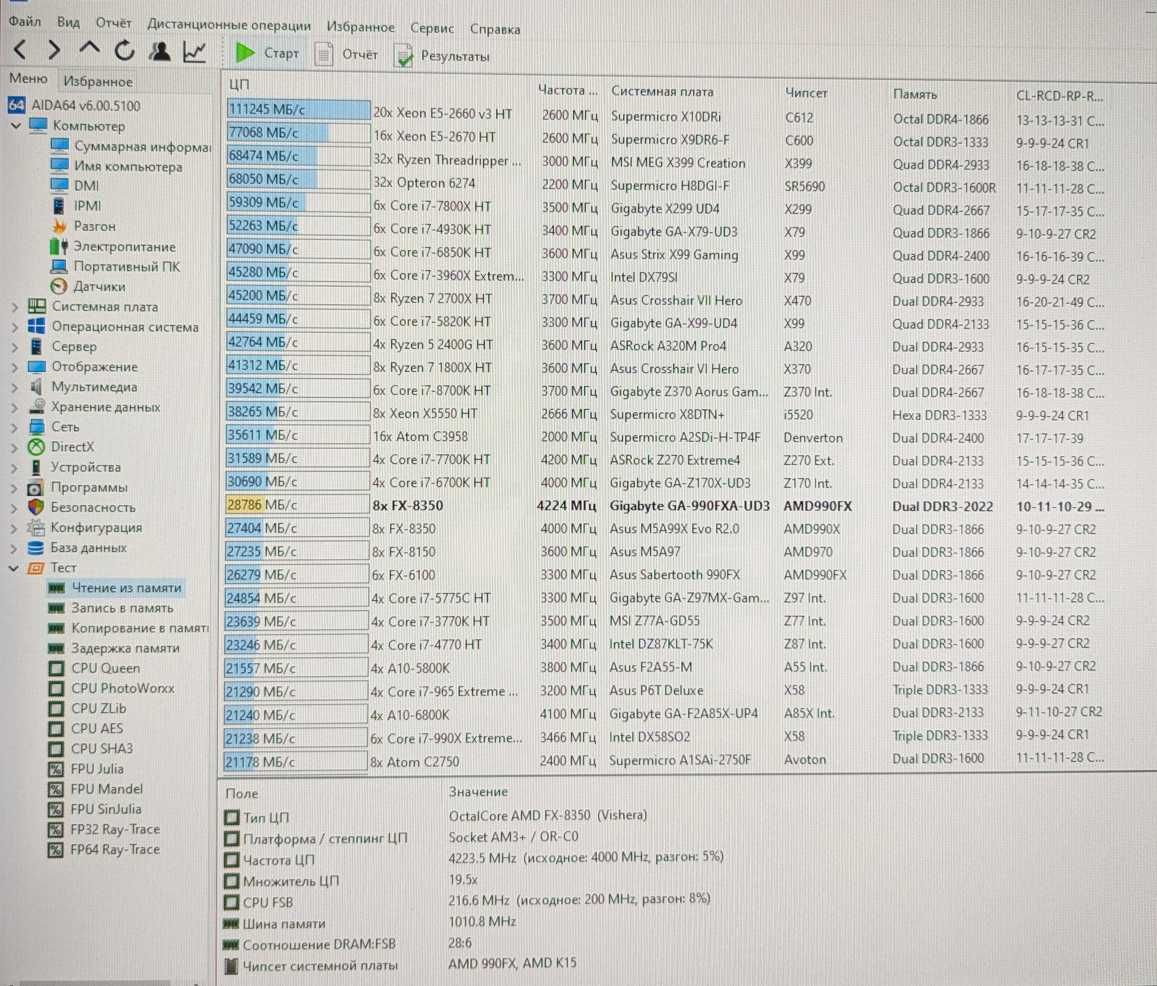
Task: Expand the Системная плата node
Action: click(15, 306)
